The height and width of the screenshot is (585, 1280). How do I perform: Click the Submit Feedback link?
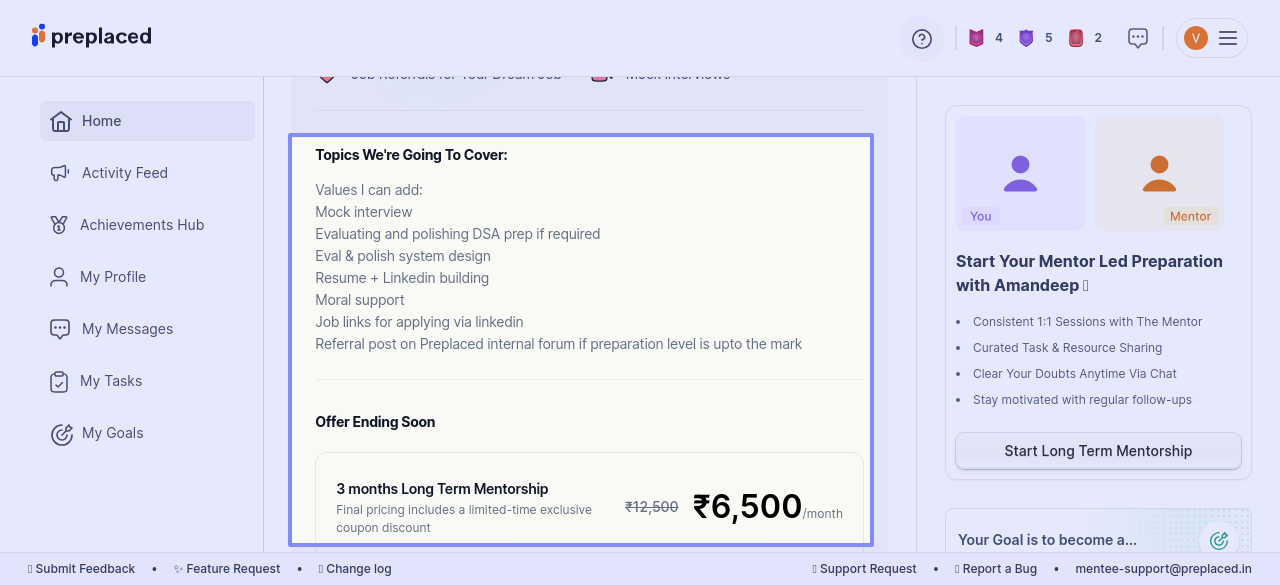click(x=85, y=569)
